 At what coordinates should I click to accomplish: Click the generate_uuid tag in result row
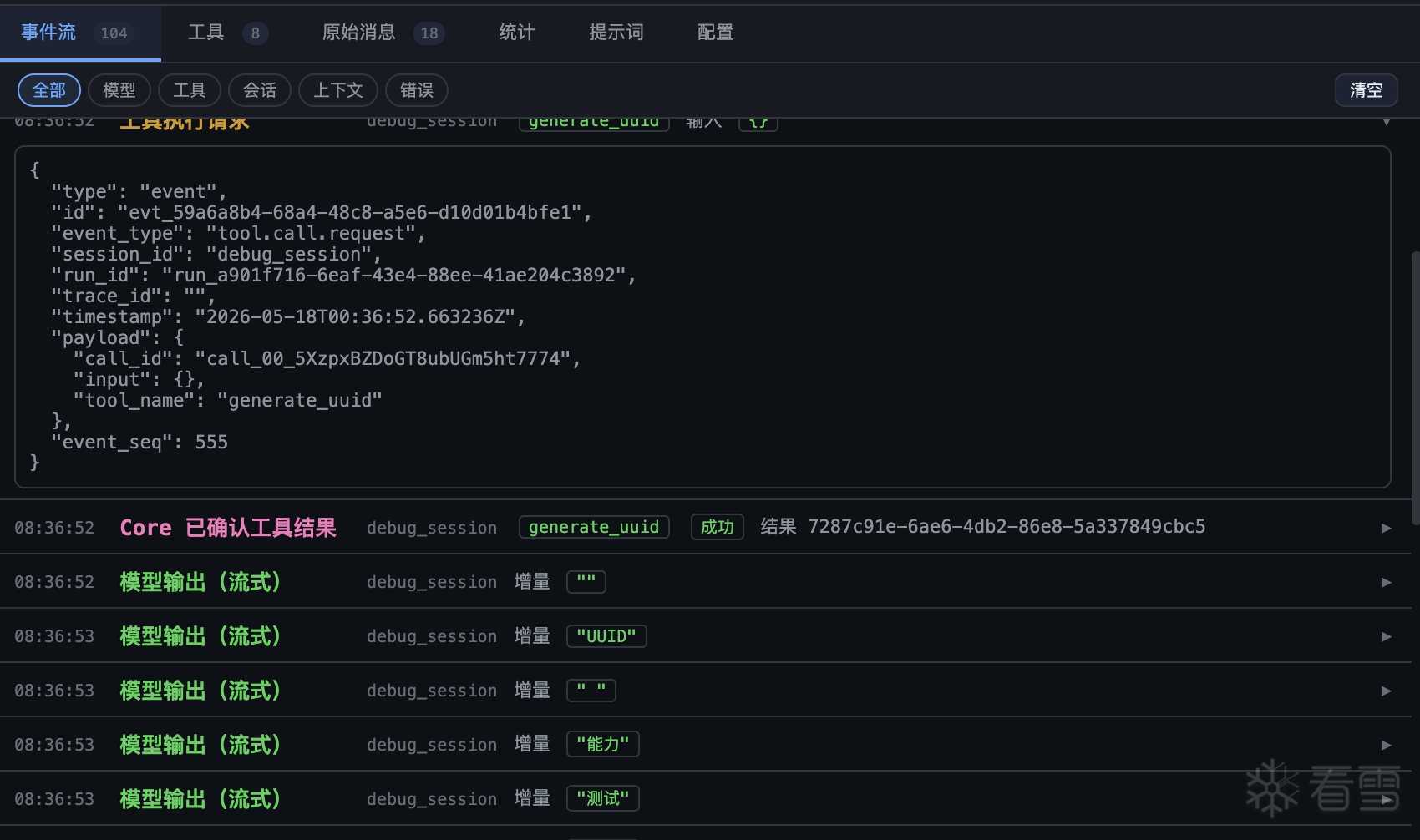tap(594, 527)
